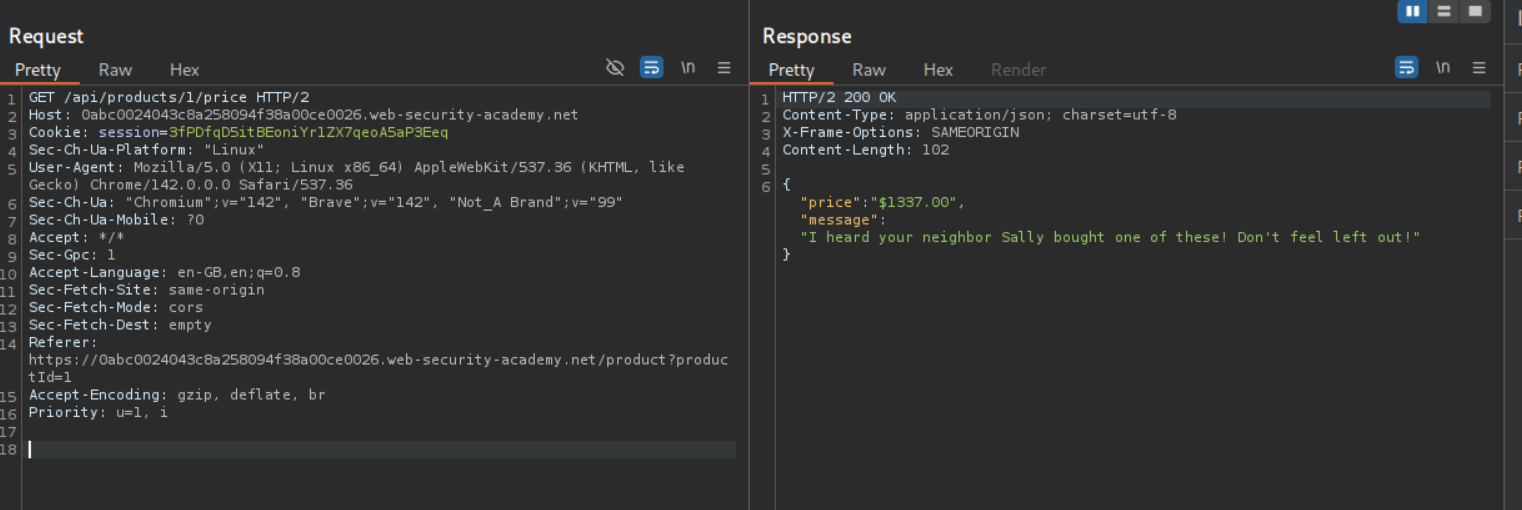Show non-printable characters in Request editor
The height and width of the screenshot is (510, 1522).
688,68
